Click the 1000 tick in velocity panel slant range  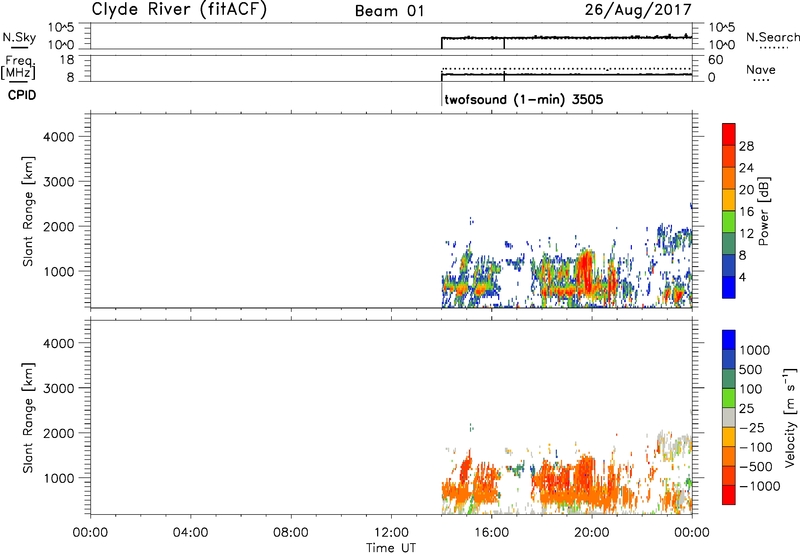(x=59, y=478)
